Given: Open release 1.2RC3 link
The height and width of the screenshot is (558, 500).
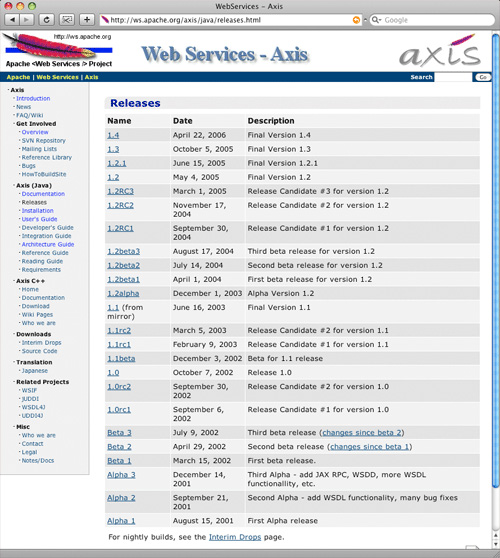Looking at the screenshot, I should point(120,191).
